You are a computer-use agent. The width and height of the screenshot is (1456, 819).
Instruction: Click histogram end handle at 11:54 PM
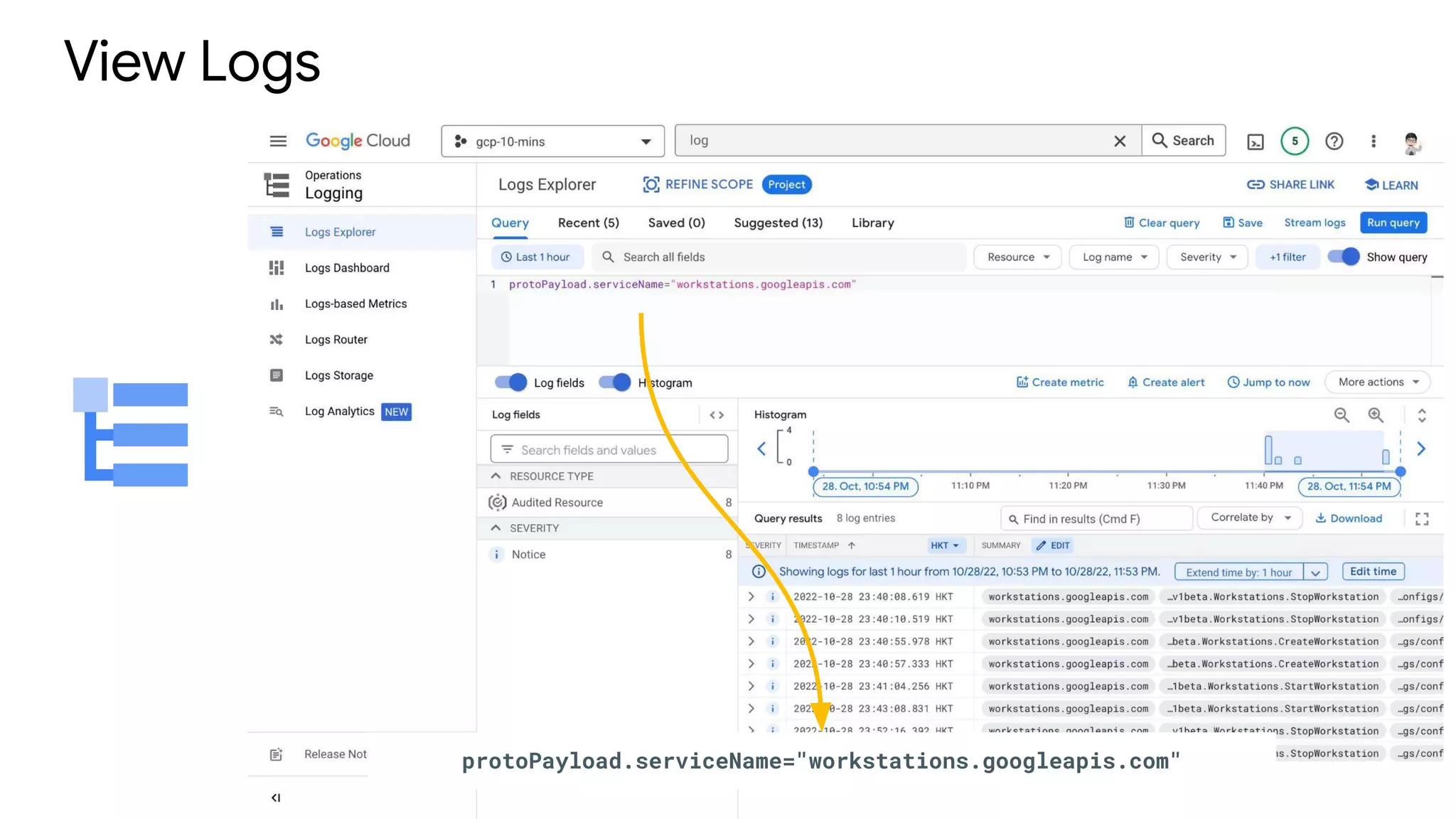tap(1401, 471)
